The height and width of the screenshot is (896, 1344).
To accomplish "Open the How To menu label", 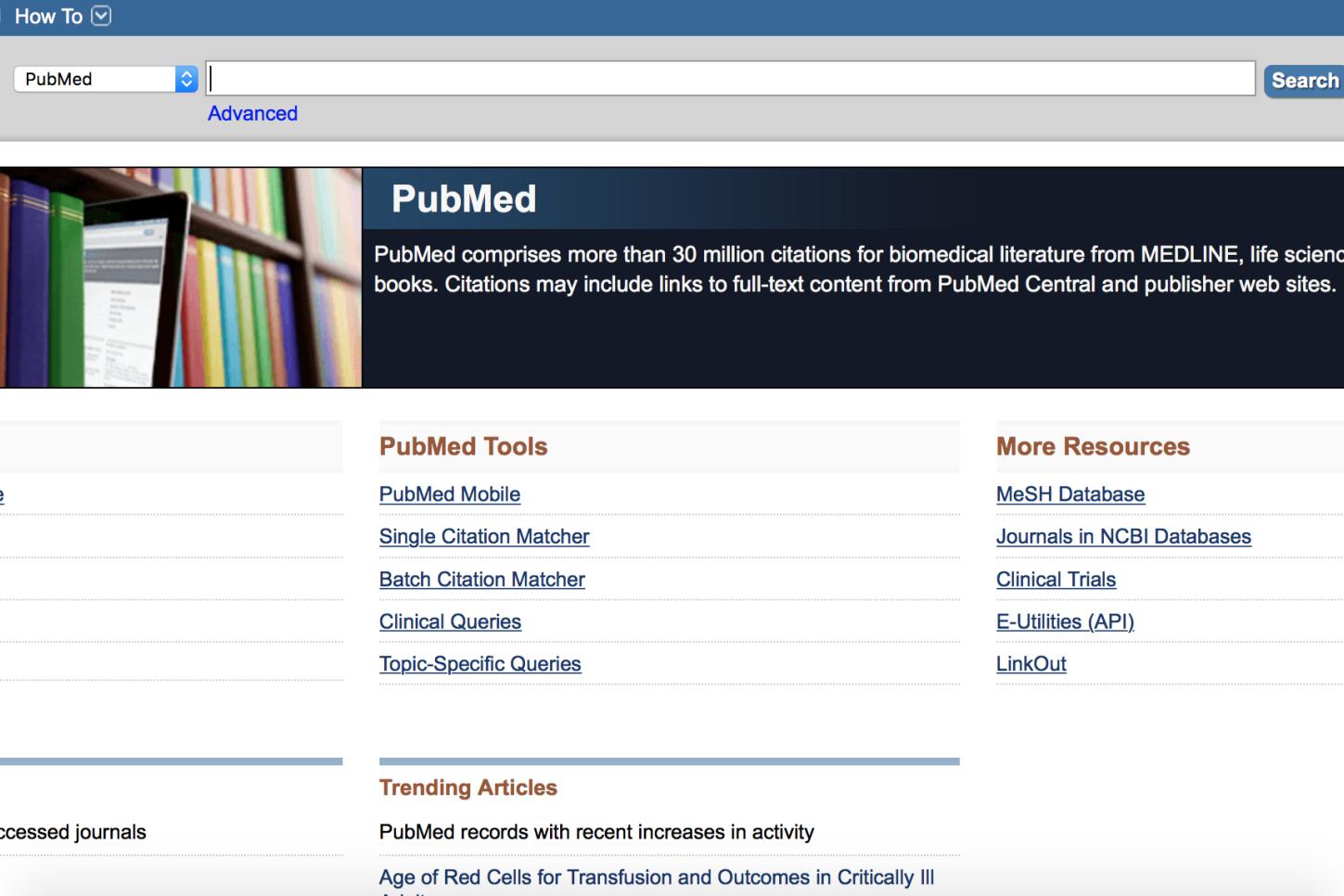I will coord(48,16).
